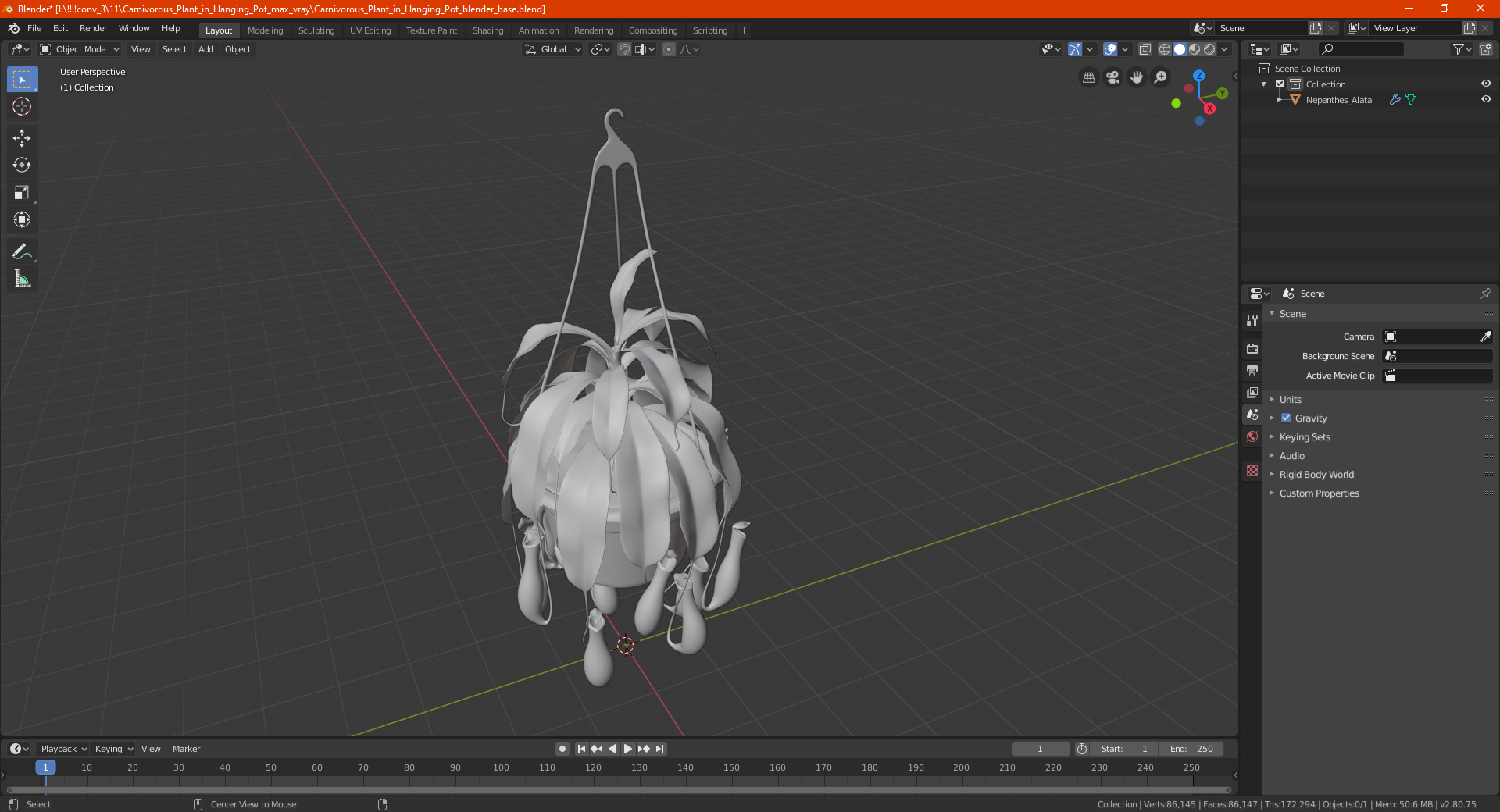Switch to orthographic perspective view icon

[1088, 77]
